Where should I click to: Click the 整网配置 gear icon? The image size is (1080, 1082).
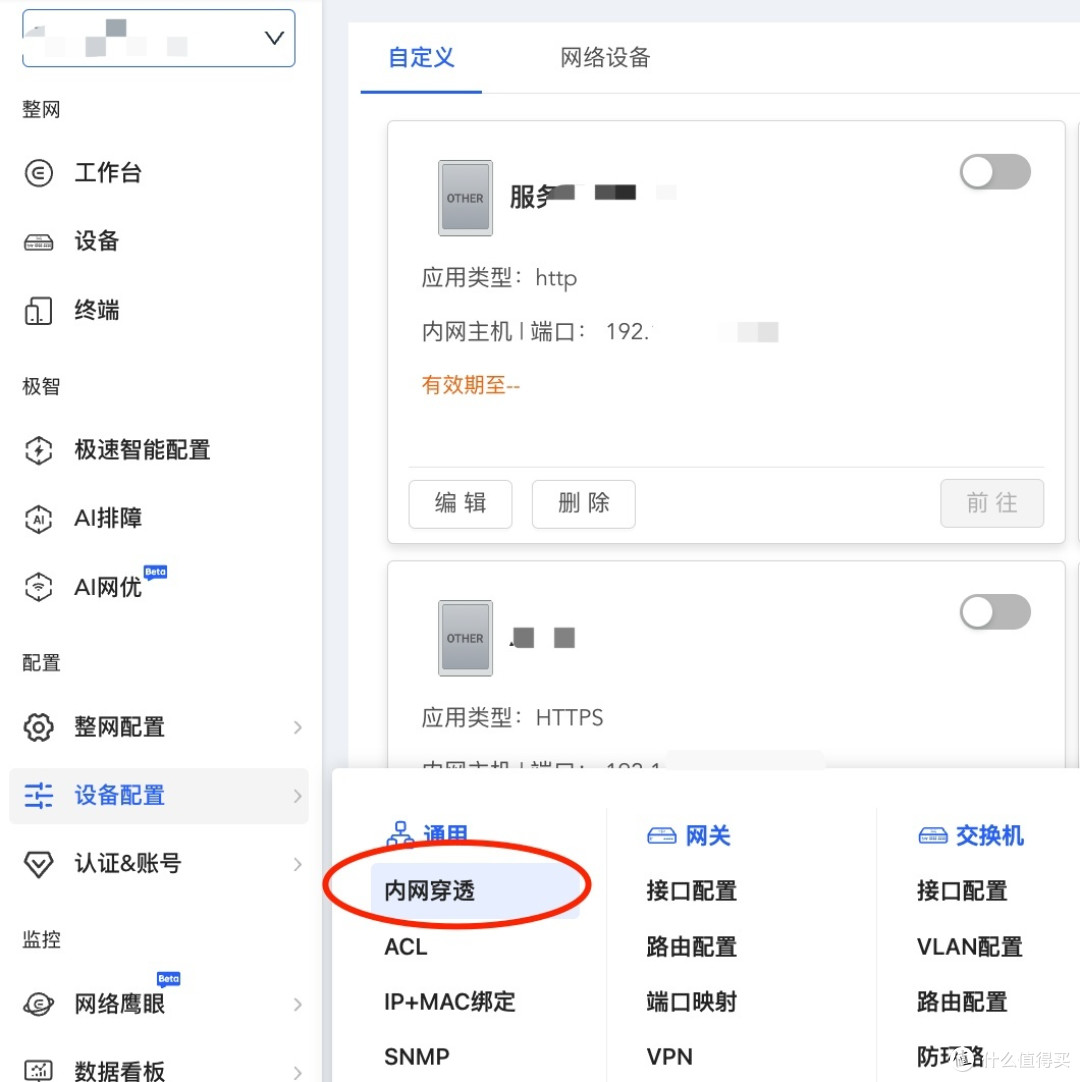point(39,727)
